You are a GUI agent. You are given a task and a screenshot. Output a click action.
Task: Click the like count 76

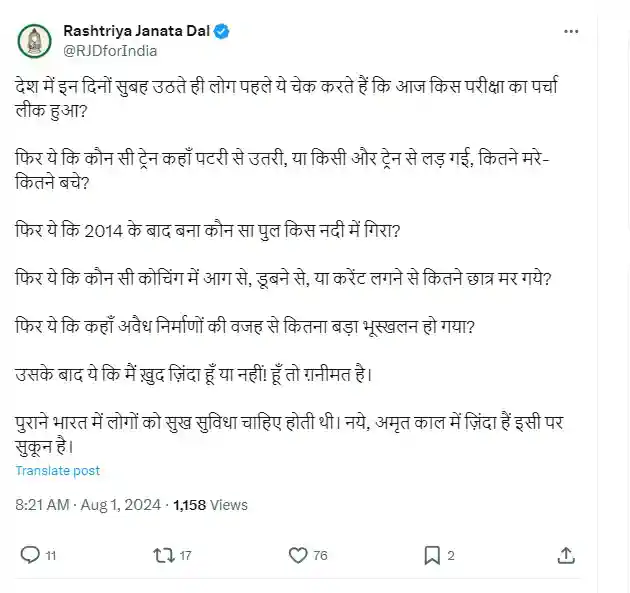pyautogui.click(x=319, y=555)
